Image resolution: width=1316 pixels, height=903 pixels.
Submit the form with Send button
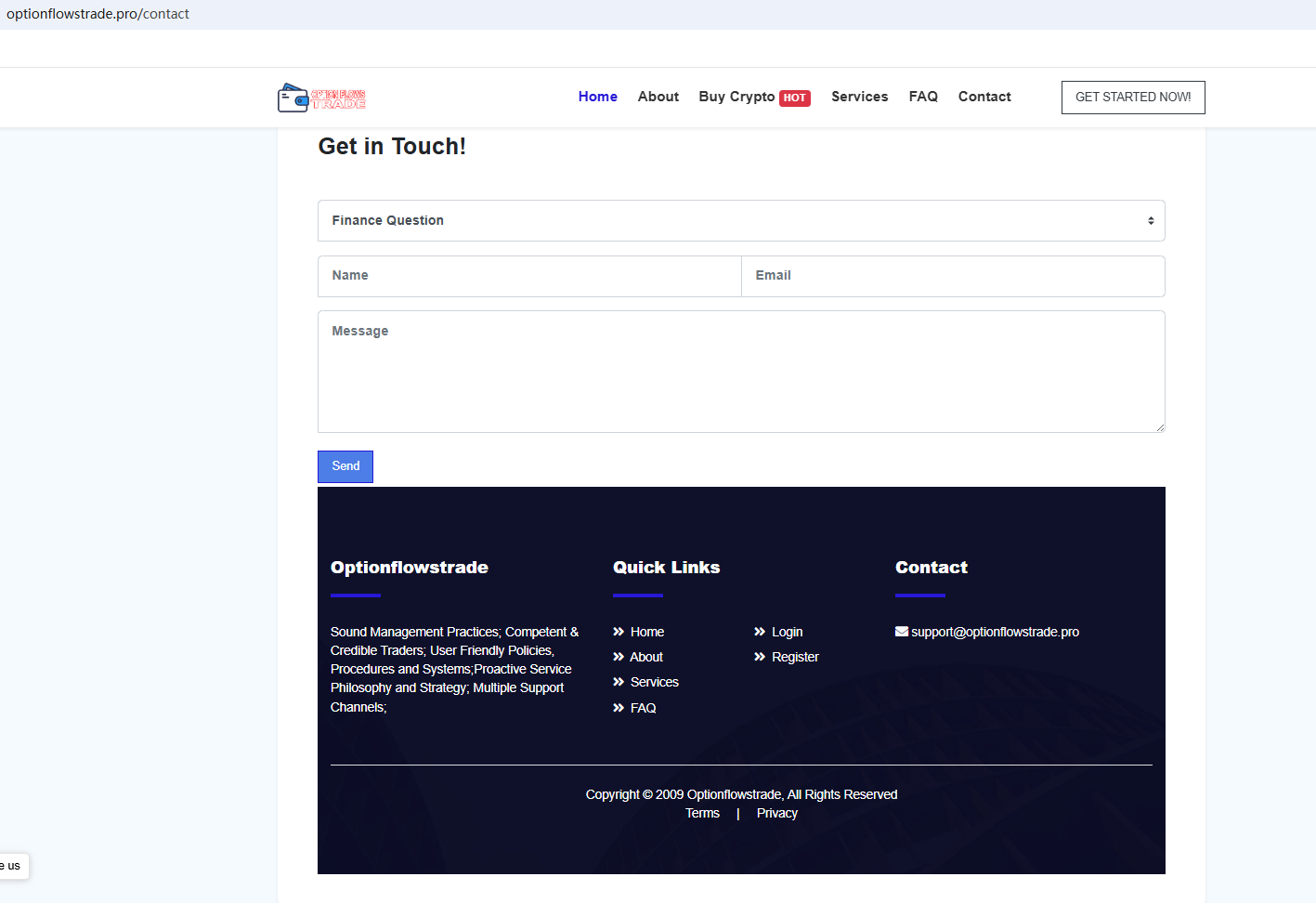pos(345,466)
